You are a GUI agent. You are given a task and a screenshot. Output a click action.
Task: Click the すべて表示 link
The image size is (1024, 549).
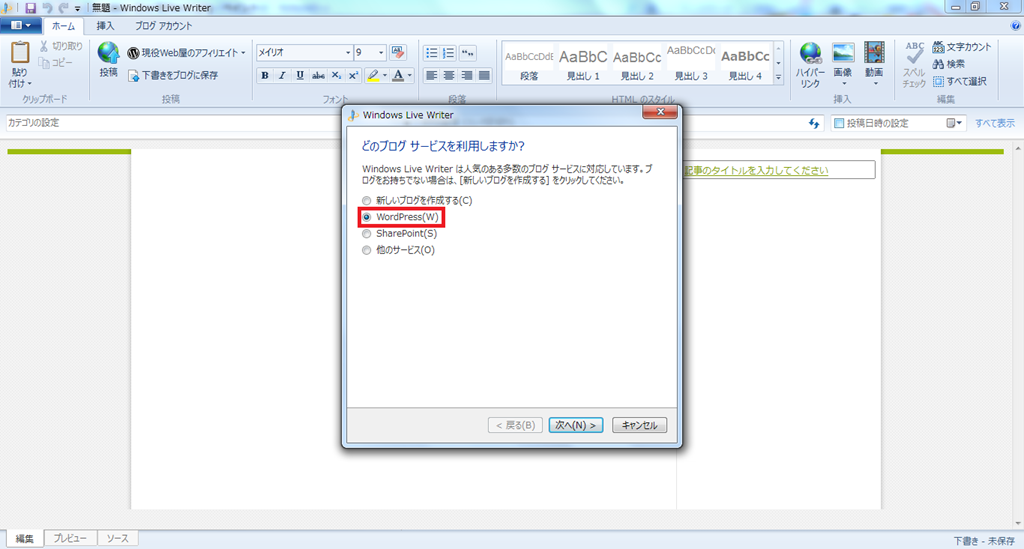[995, 123]
